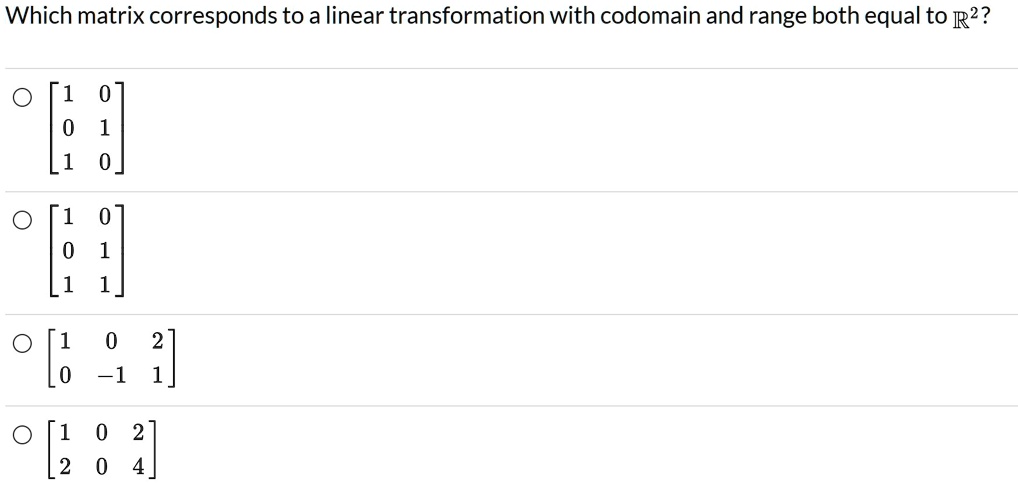Click the top-right 2 in the third matrix
This screenshot has width=1018, height=484.
(158, 342)
